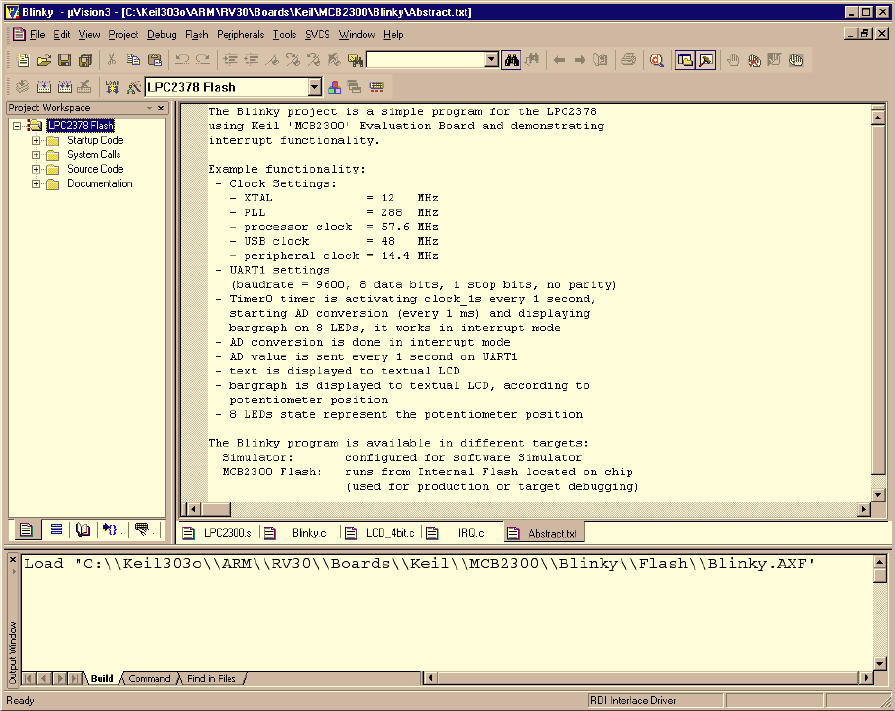Click the Open file toolbar icon
This screenshot has height=711, width=895.
(x=44, y=60)
